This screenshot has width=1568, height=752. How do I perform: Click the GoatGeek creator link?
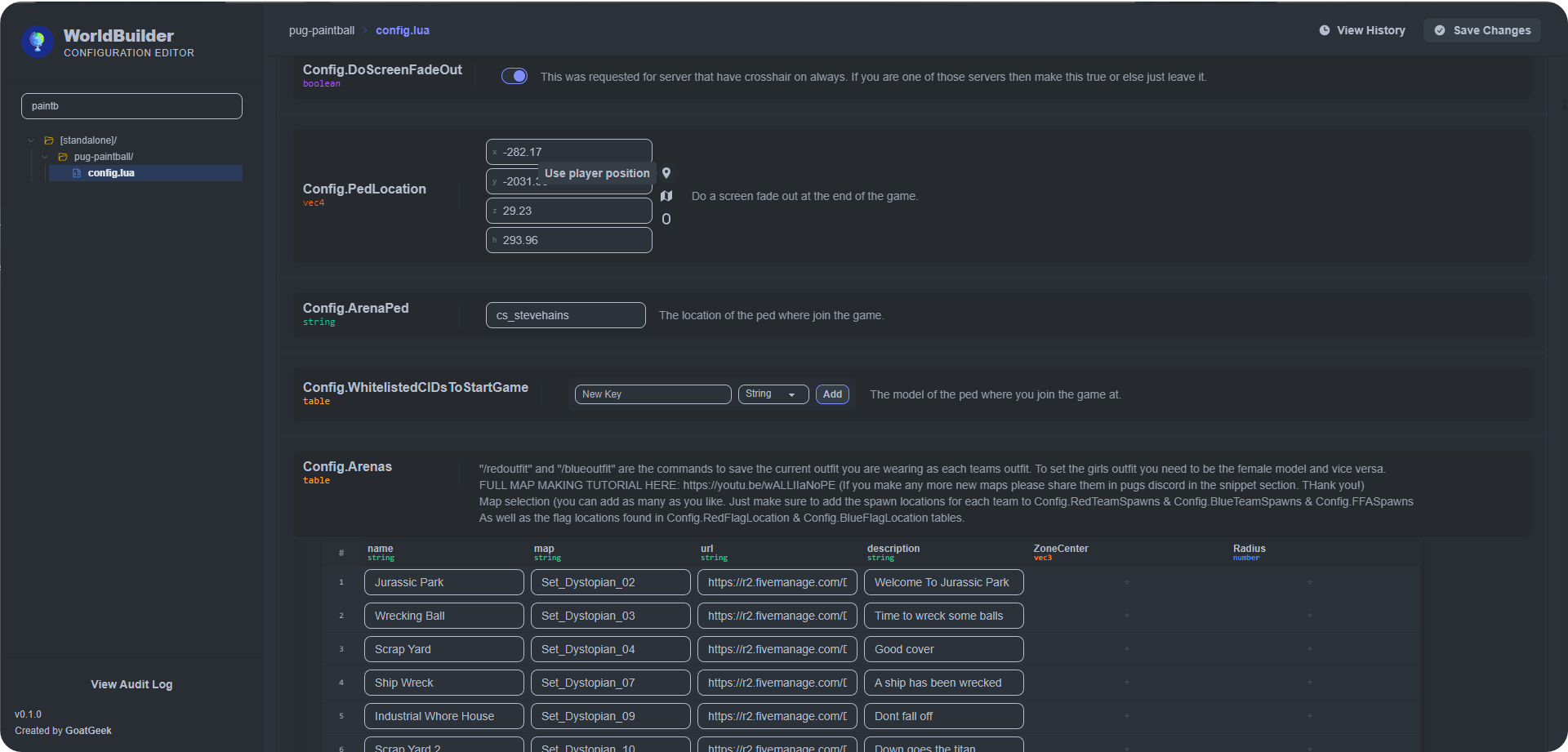[89, 730]
